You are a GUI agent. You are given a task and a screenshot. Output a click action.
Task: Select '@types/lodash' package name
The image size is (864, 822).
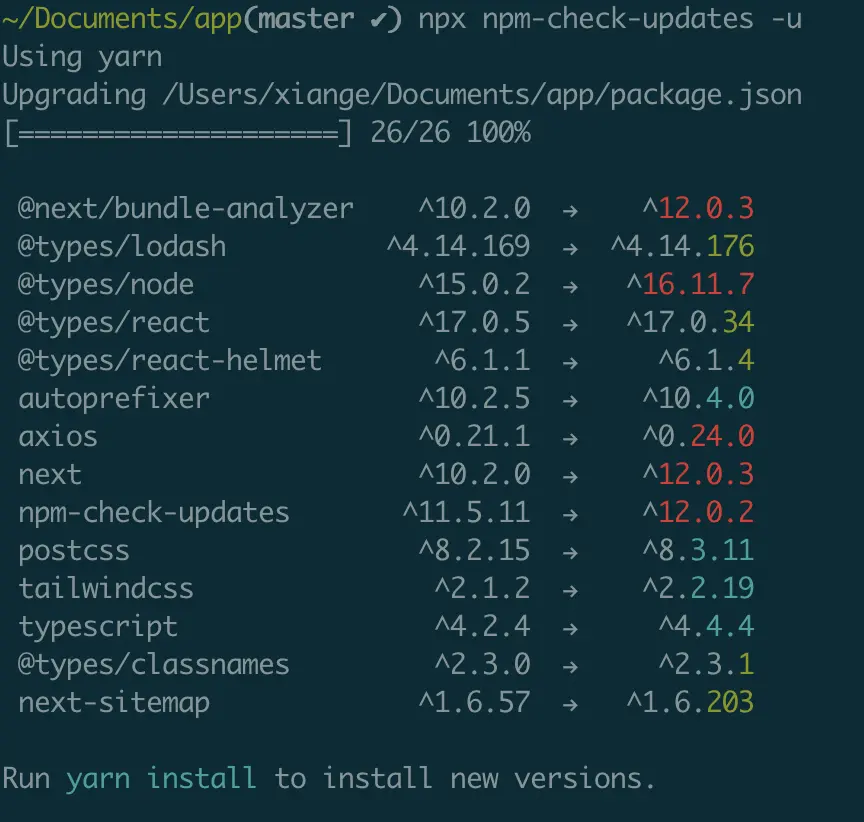[x=122, y=247]
